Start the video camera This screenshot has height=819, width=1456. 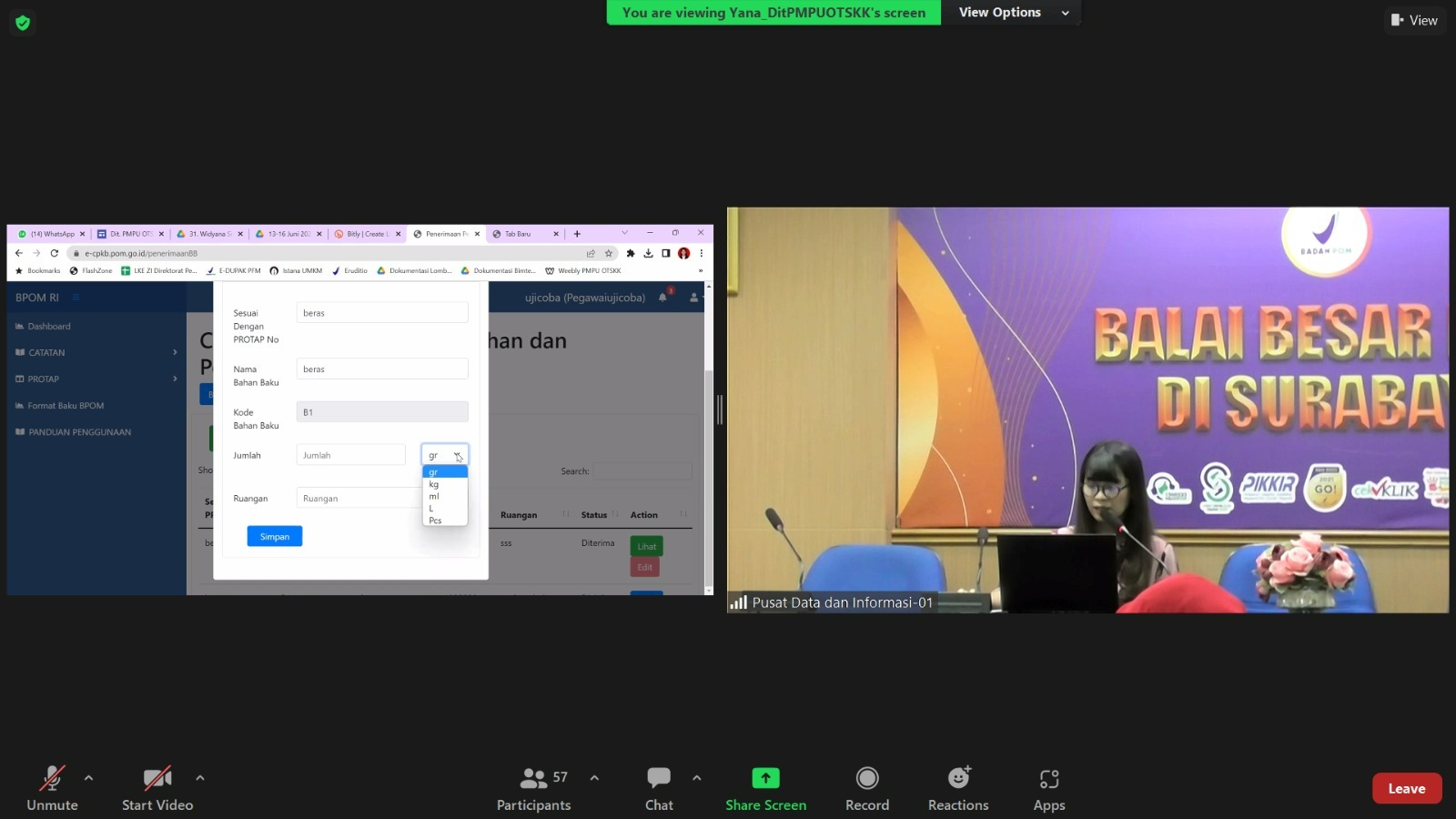157,789
